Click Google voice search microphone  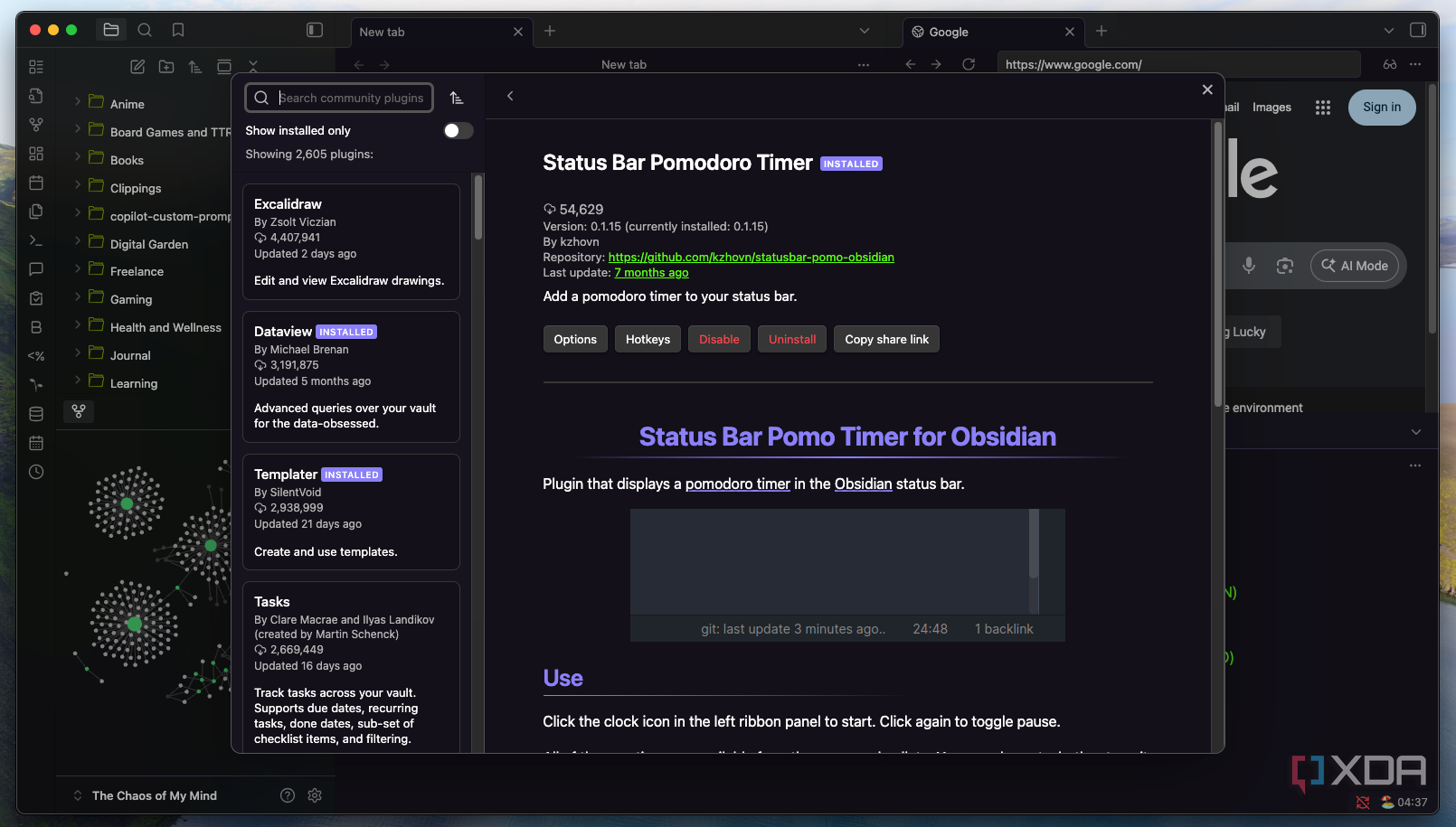[x=1249, y=266]
